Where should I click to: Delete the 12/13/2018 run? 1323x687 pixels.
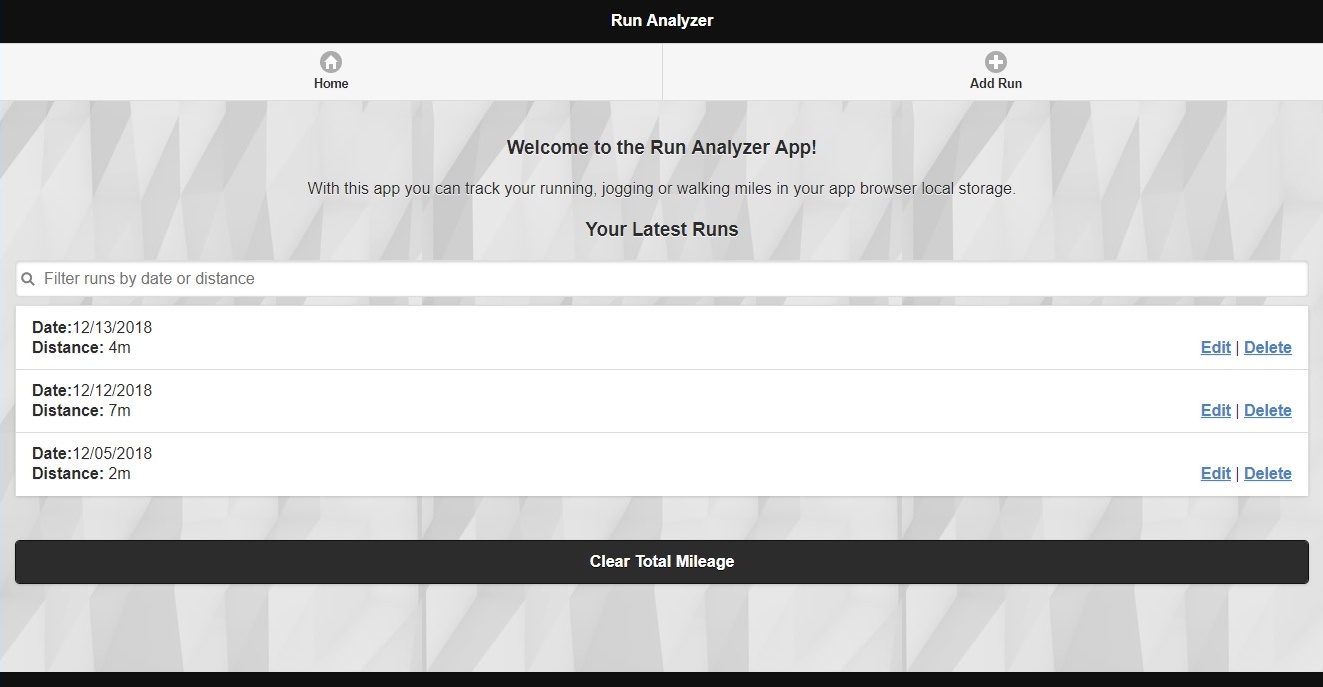coord(1268,348)
